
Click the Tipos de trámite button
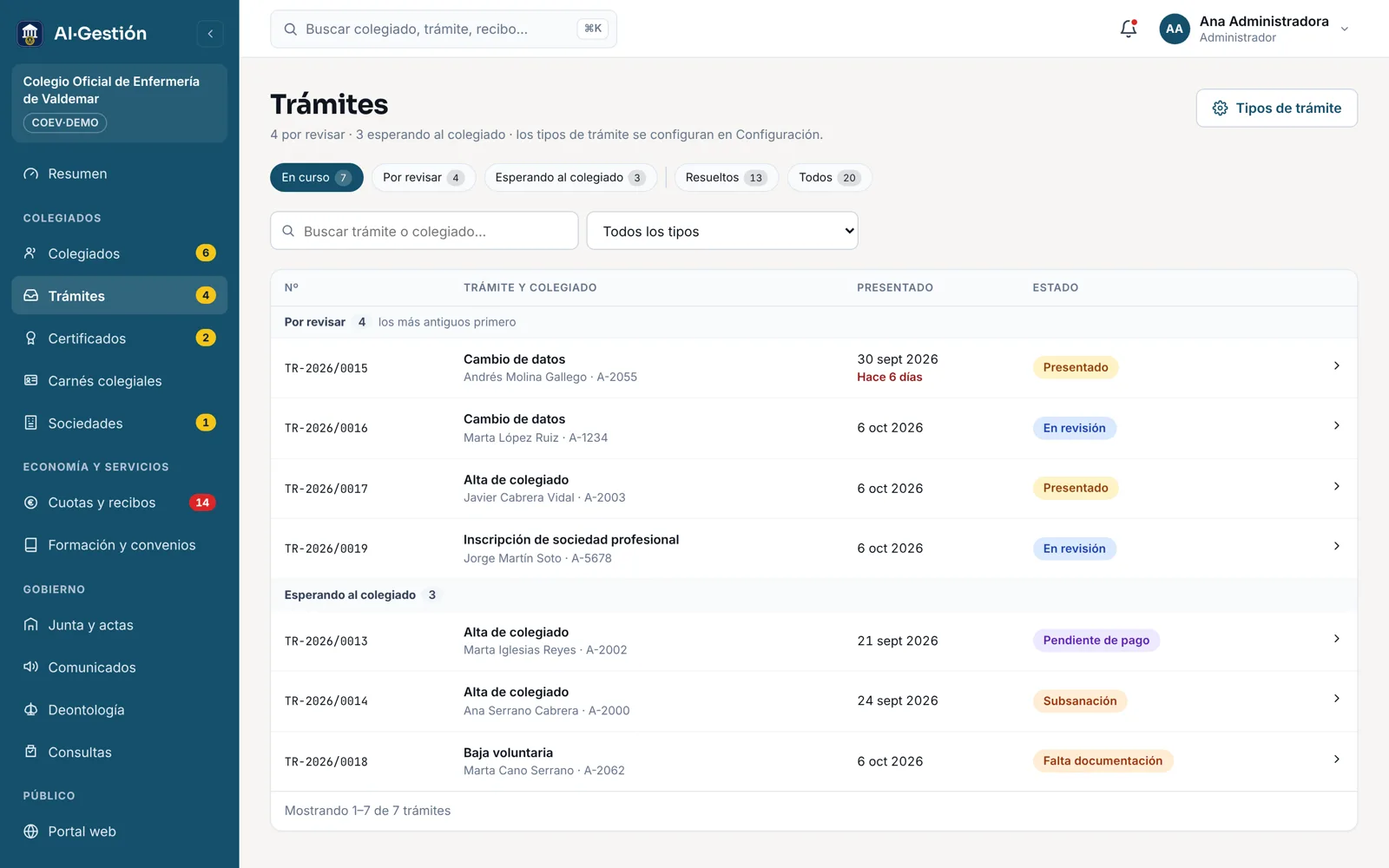(1276, 108)
